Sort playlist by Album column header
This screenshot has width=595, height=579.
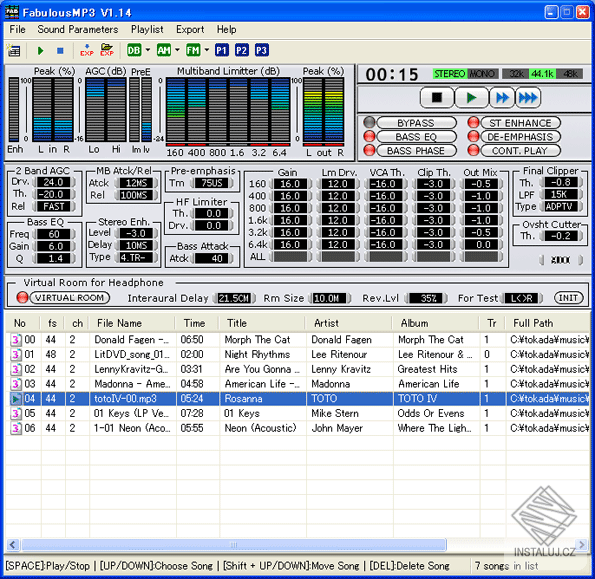click(x=436, y=323)
